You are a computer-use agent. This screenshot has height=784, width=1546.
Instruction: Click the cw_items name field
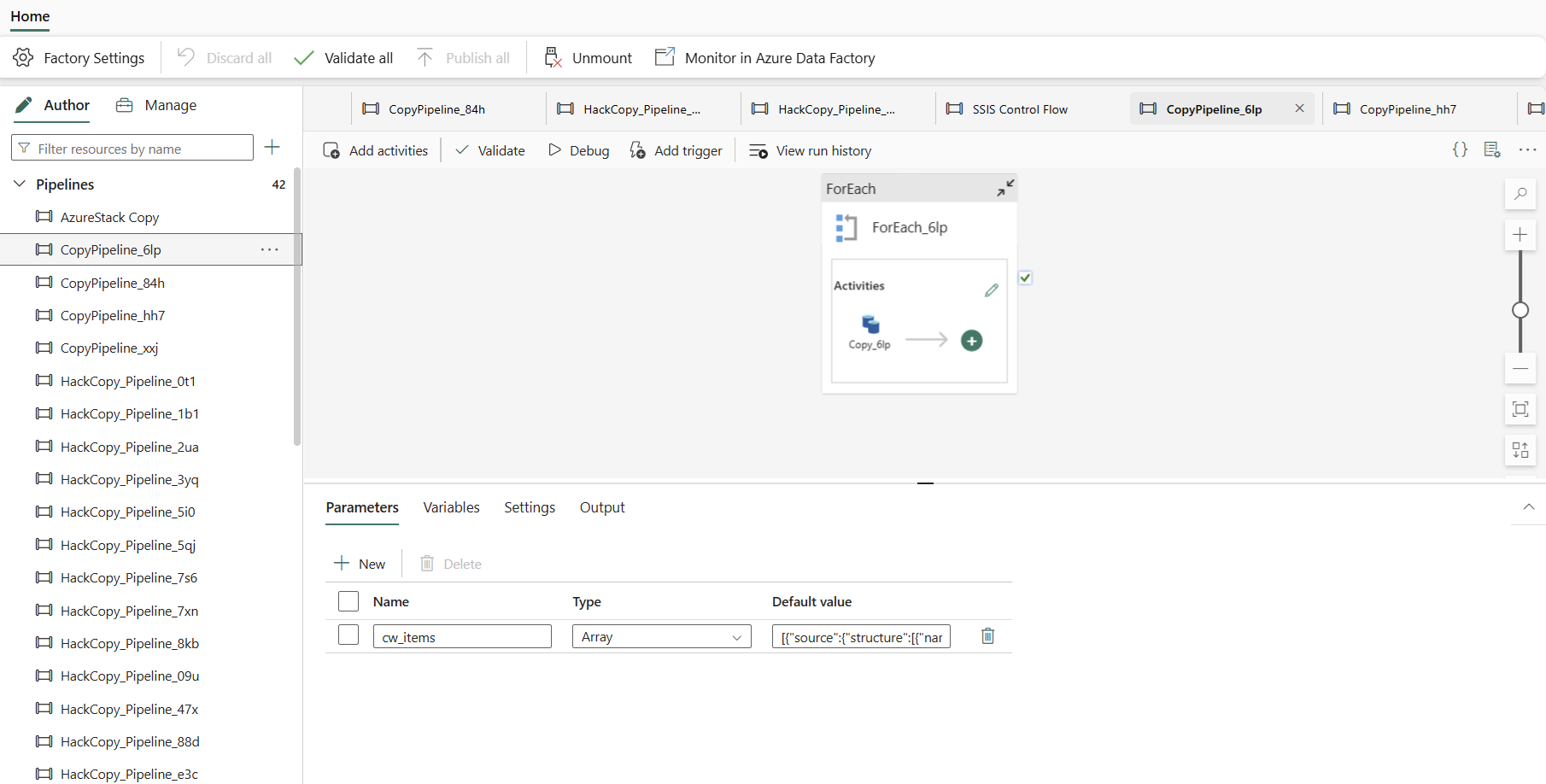(462, 636)
